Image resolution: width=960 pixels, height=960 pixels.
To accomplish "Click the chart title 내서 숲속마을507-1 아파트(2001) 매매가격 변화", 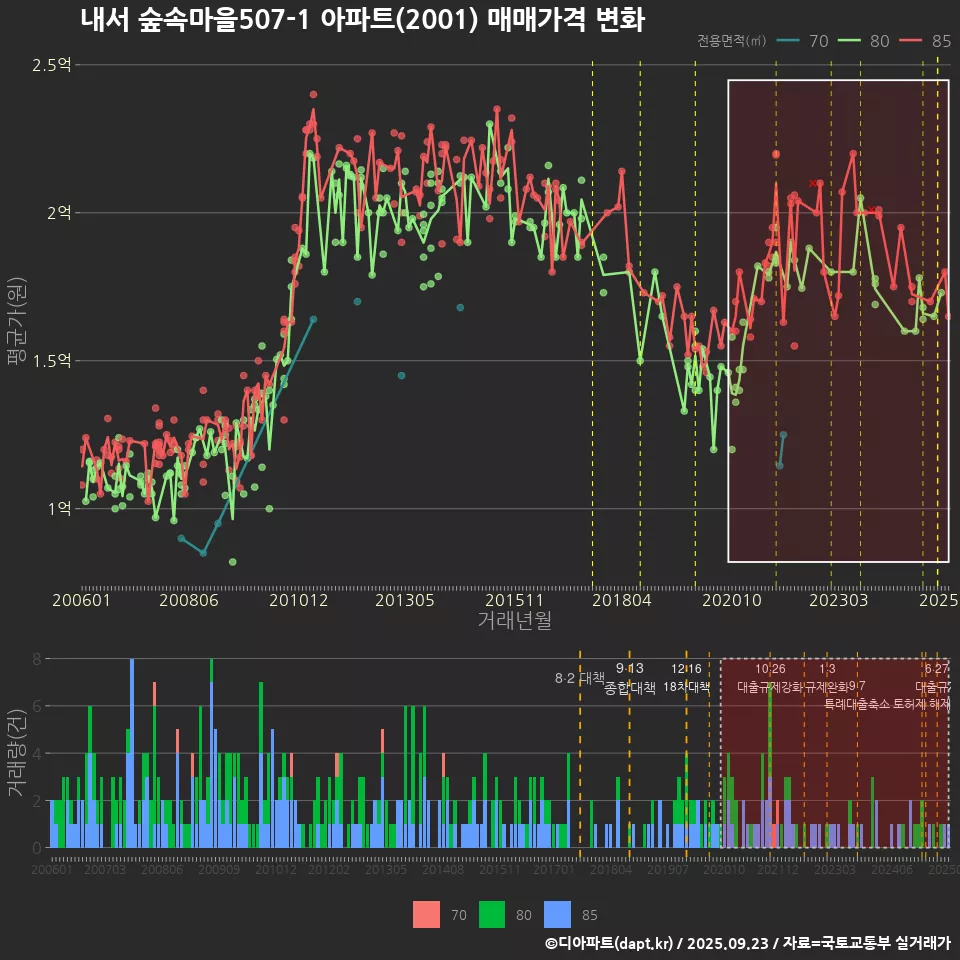I will pos(362,20).
